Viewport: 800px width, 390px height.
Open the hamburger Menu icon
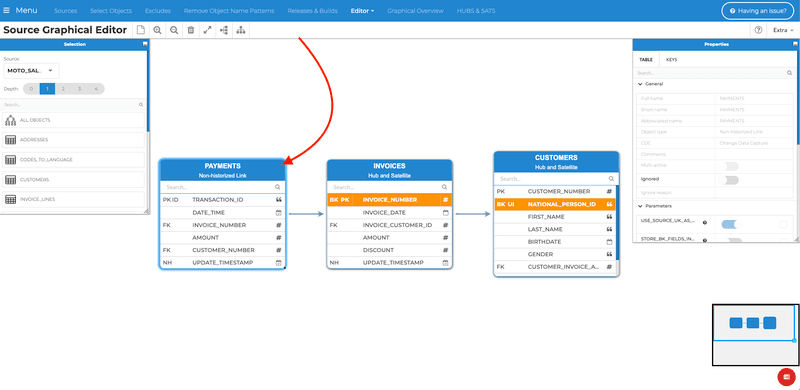point(6,10)
